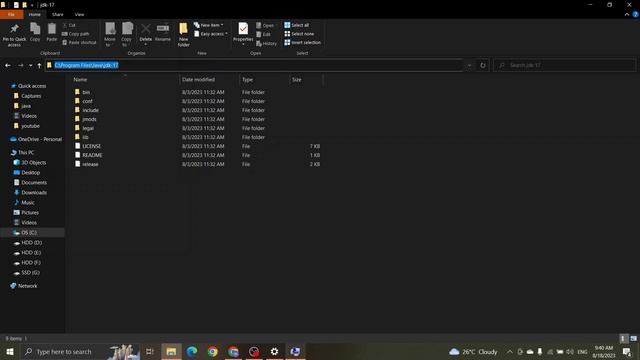Go forward with the Forward arrow
Screen dimensions: 640x360
click(x=20, y=65)
